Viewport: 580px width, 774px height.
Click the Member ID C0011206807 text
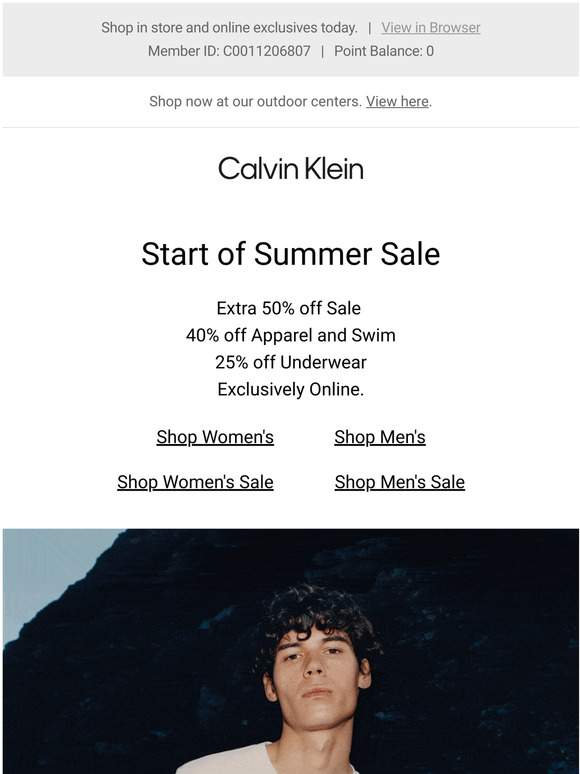point(229,51)
